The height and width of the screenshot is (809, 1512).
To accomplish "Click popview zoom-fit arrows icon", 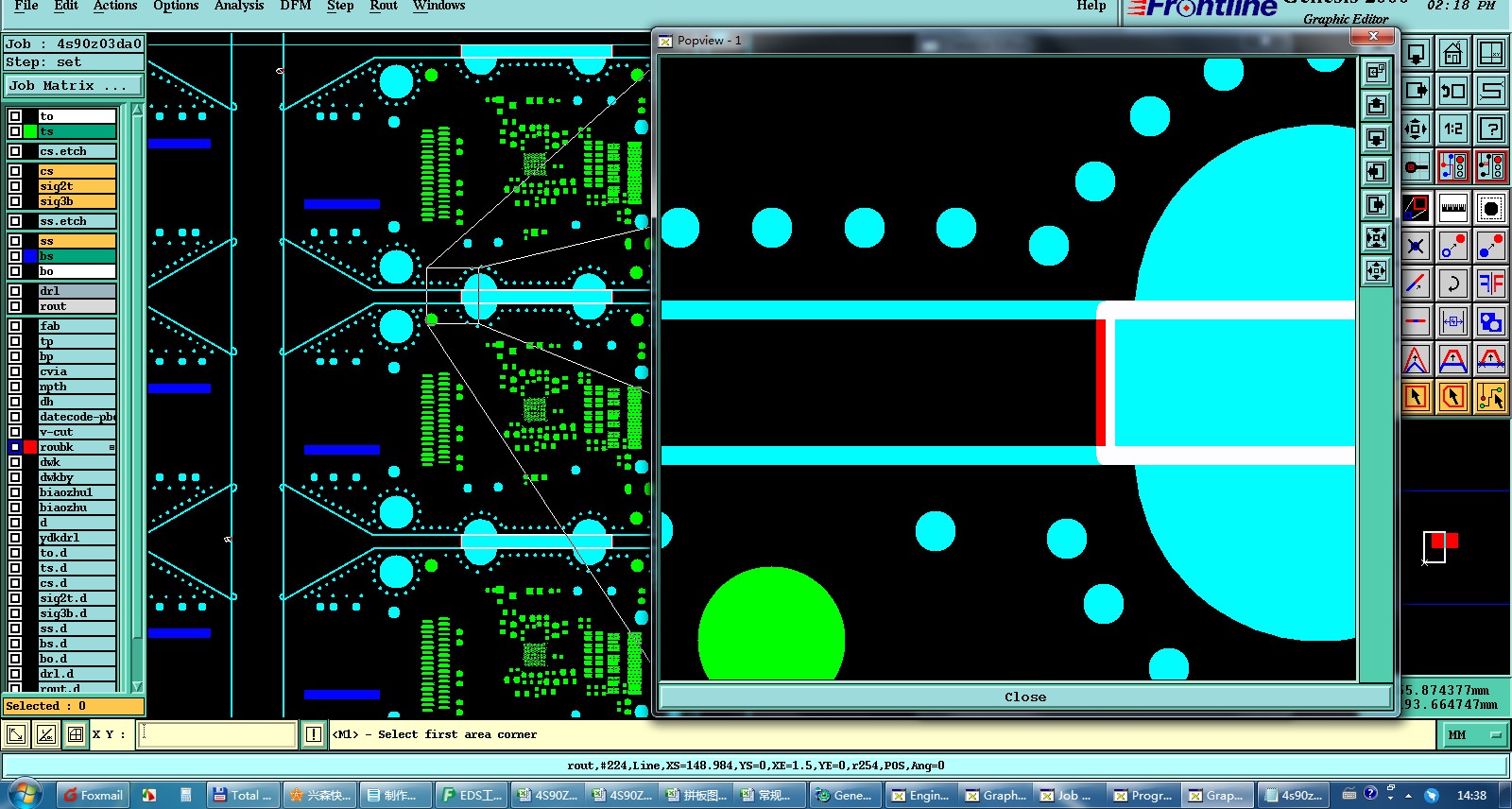I will click(x=1376, y=238).
